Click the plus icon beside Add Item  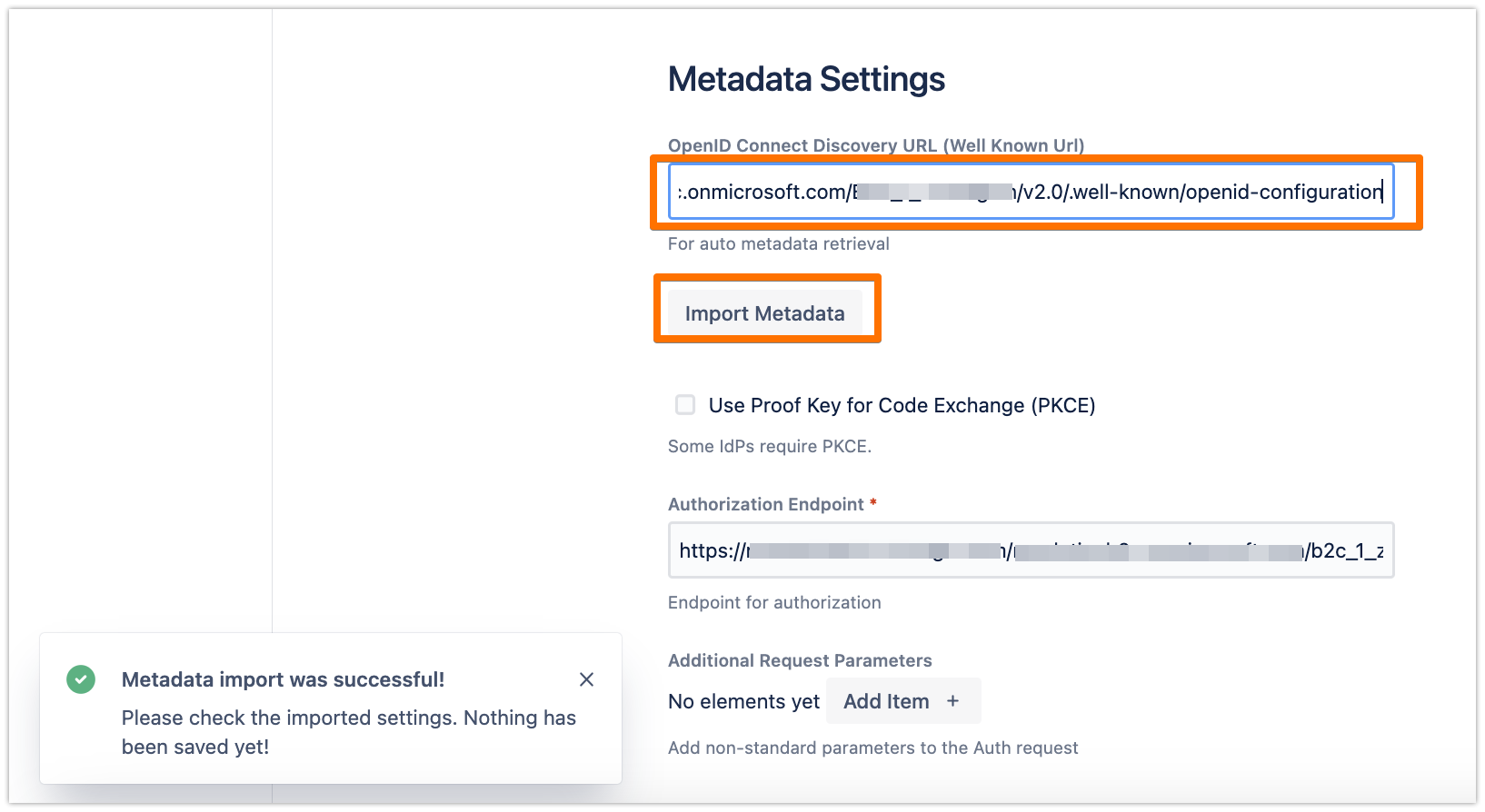click(x=952, y=701)
